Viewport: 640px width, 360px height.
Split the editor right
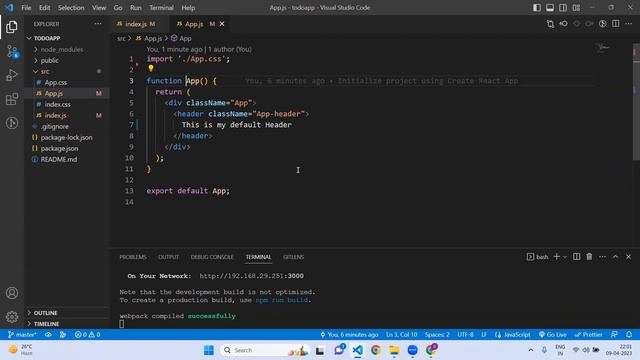click(616, 24)
